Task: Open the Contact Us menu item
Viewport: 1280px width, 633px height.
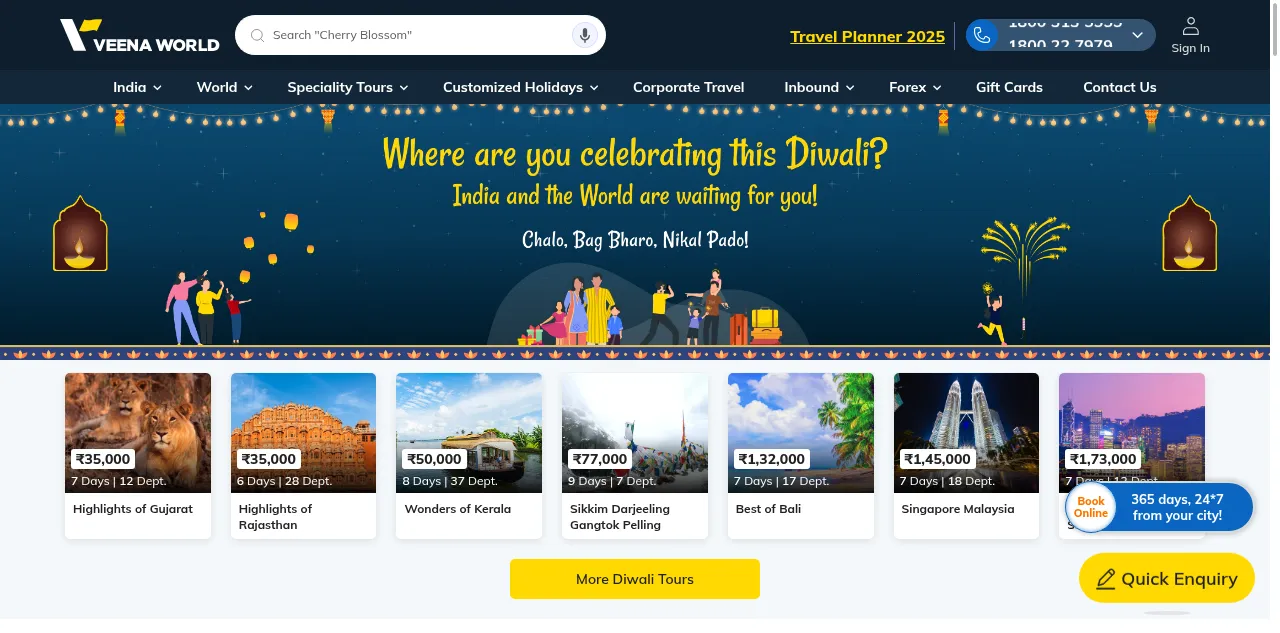Action: pyautogui.click(x=1119, y=87)
